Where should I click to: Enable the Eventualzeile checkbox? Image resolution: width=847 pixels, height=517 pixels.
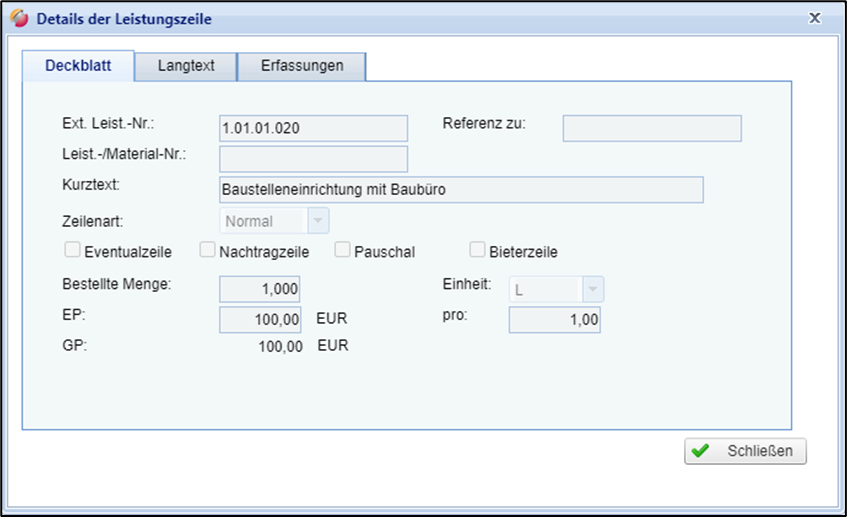coord(72,250)
